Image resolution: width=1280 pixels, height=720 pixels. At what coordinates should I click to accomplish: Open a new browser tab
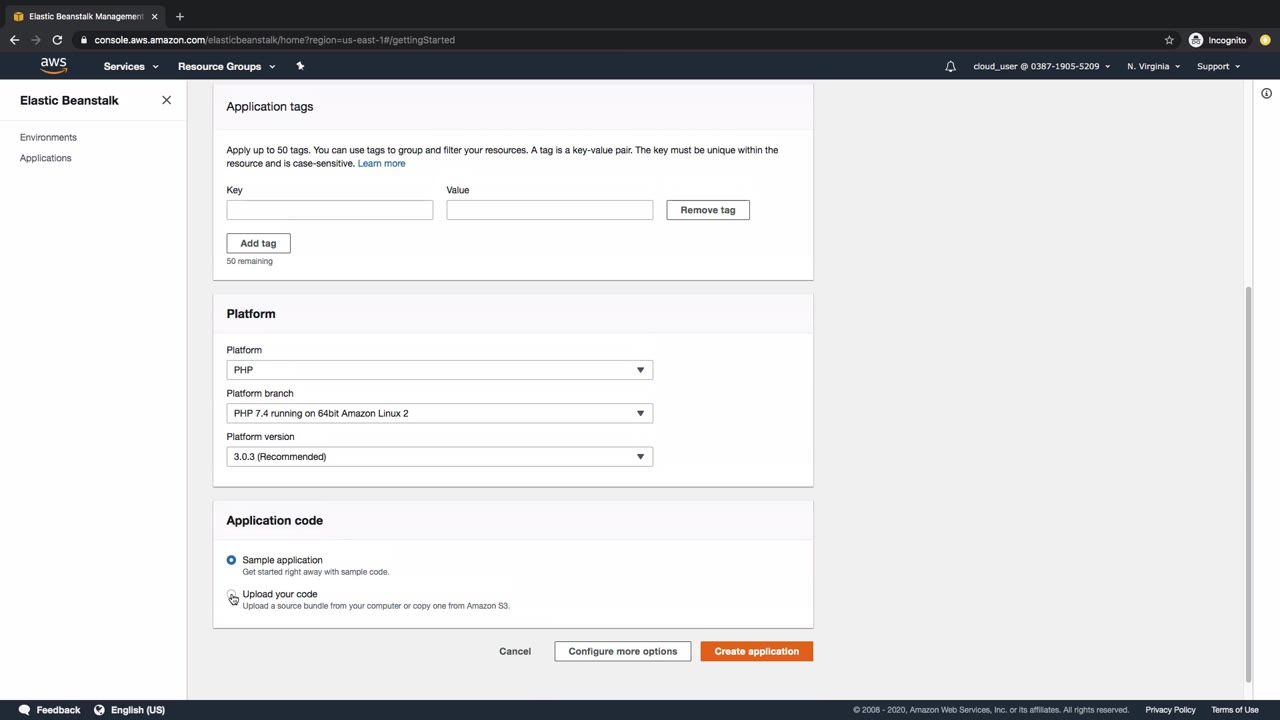coord(180,16)
